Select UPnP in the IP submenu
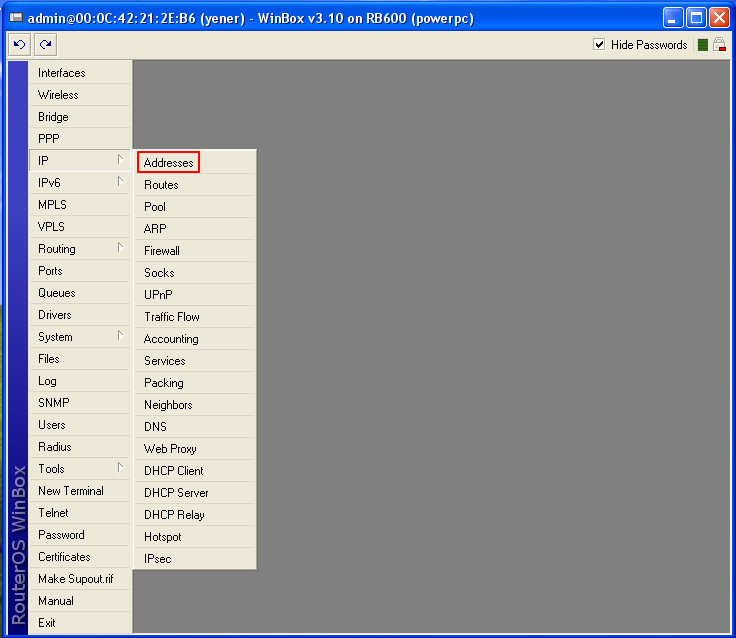The height and width of the screenshot is (638, 736). point(195,295)
